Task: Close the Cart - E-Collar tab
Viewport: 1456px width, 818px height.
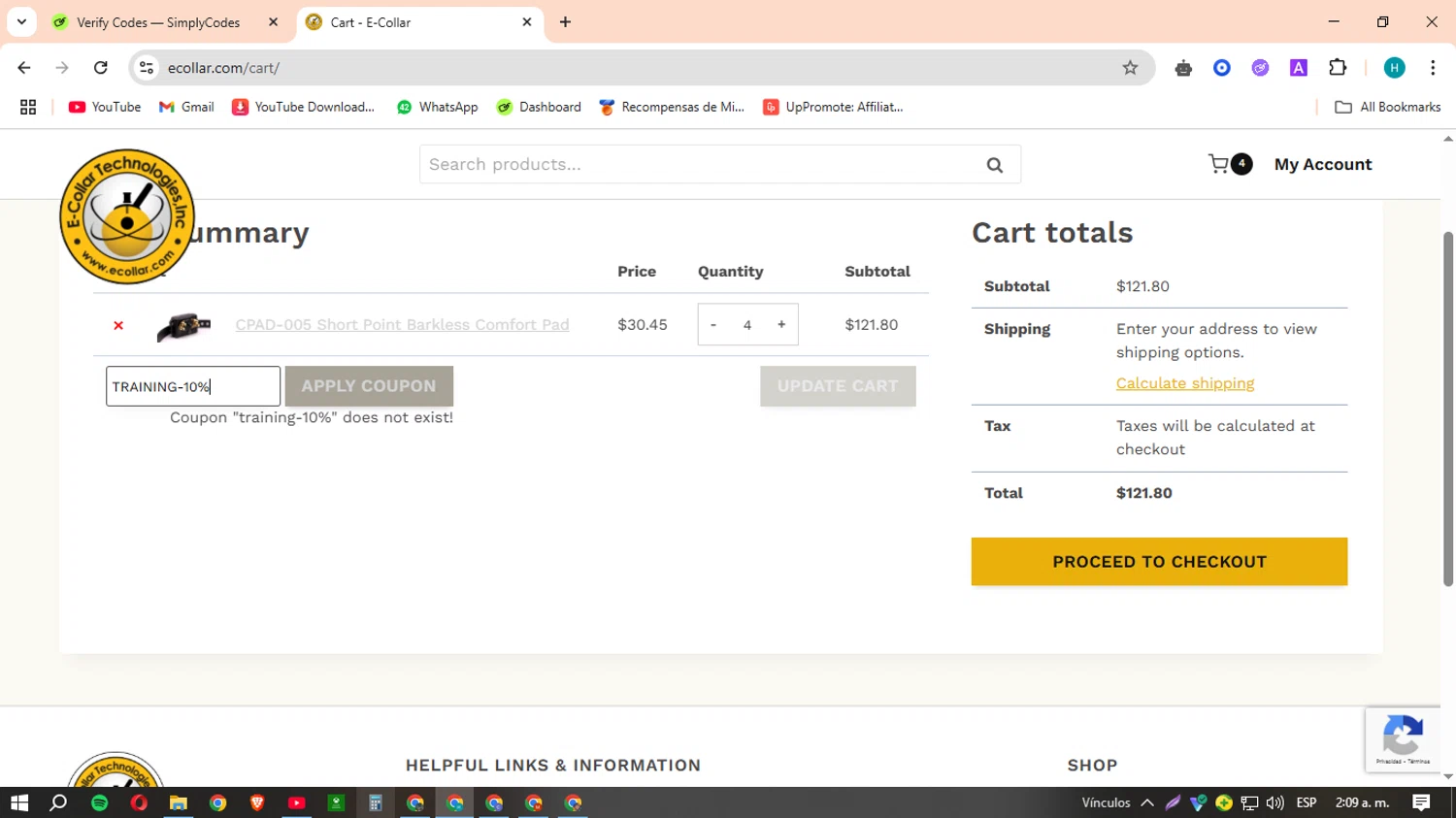Action: tap(527, 21)
